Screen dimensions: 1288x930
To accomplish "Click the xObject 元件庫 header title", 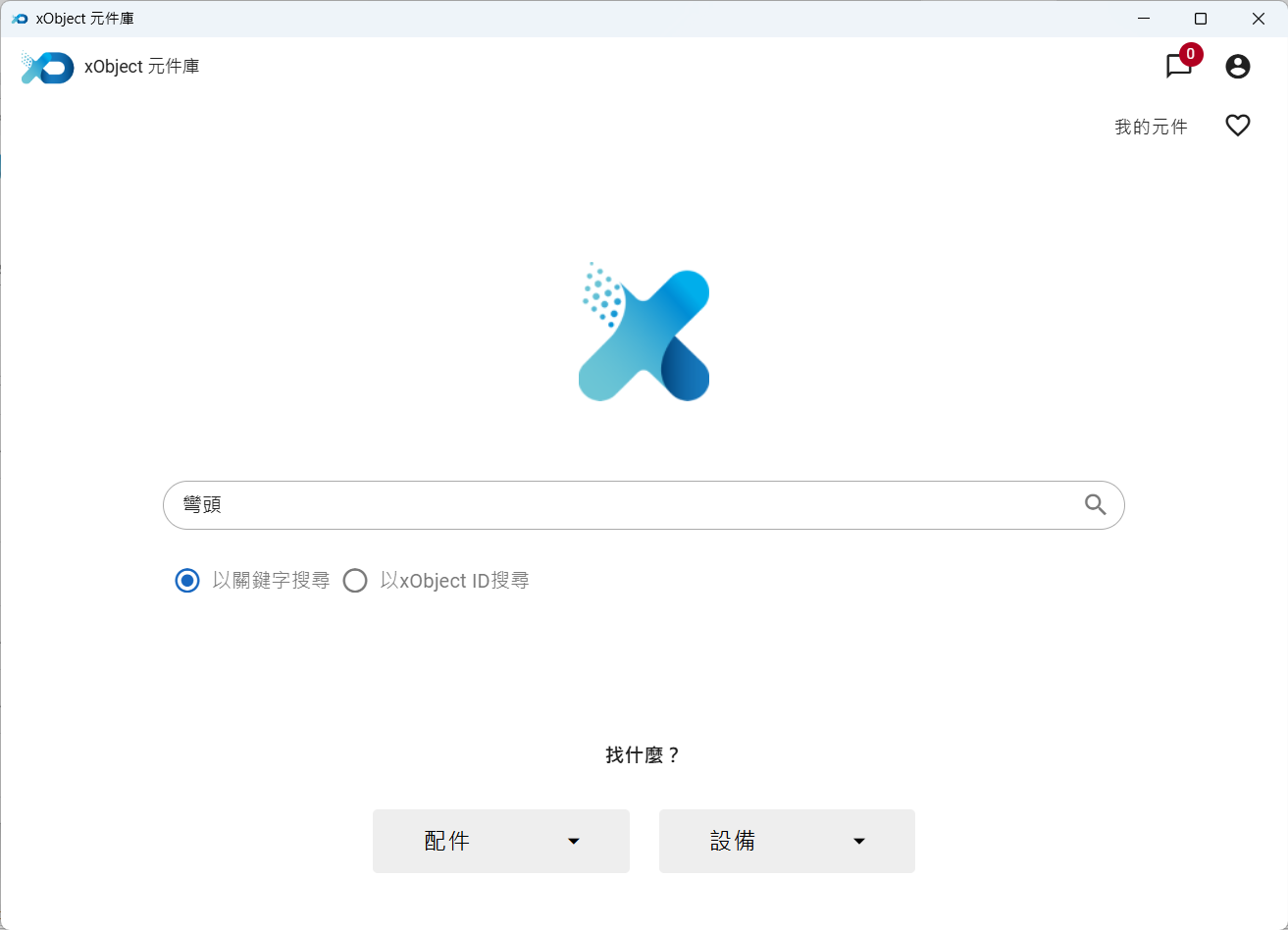I will tap(142, 67).
